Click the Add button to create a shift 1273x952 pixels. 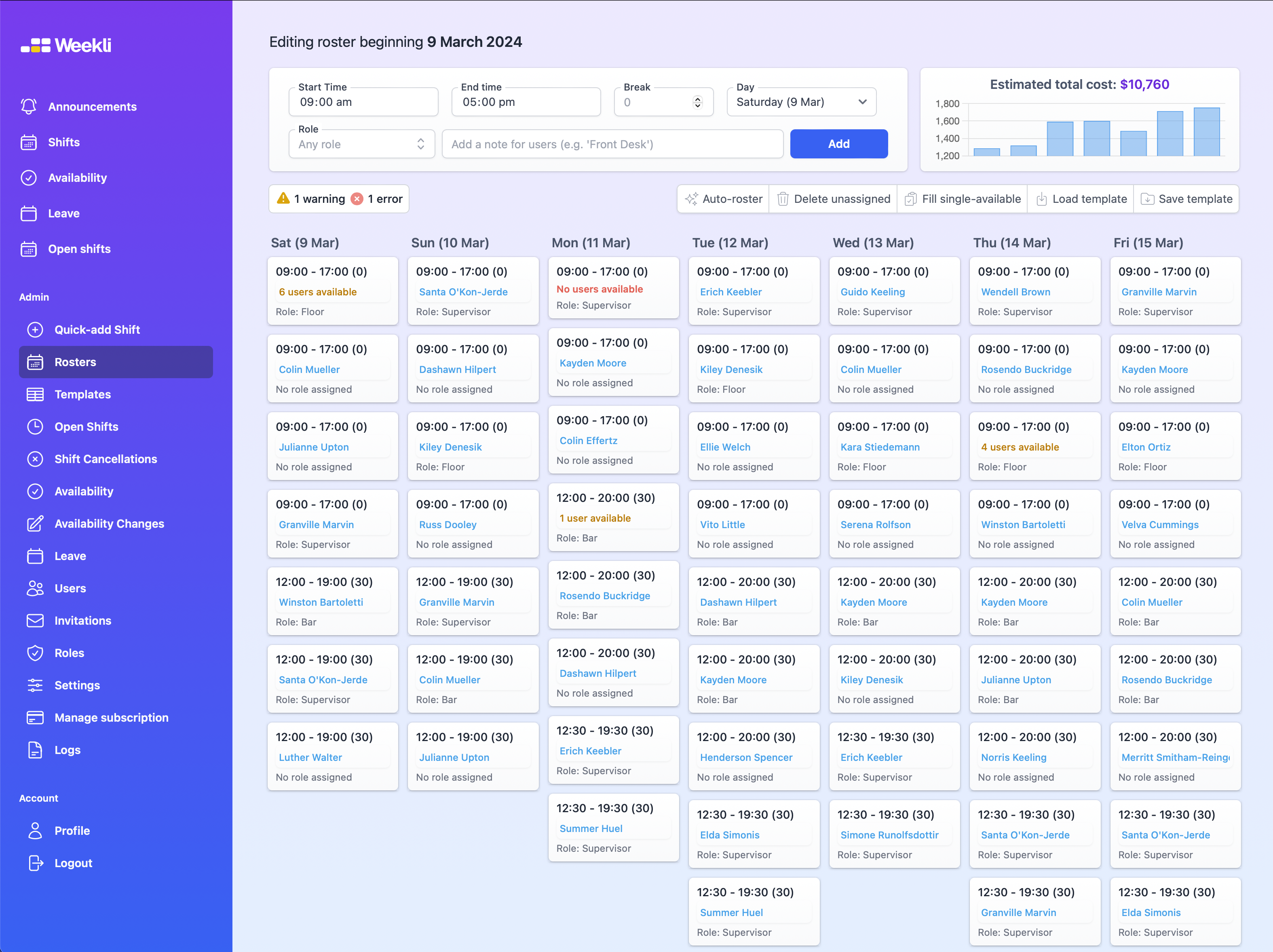tap(838, 144)
